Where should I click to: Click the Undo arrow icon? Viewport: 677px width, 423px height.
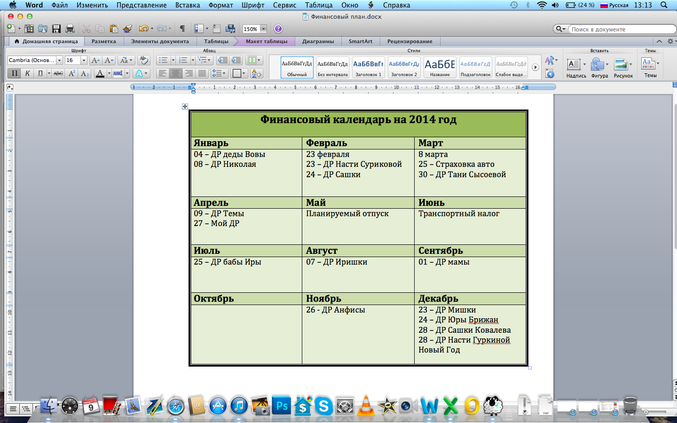tap(145, 29)
